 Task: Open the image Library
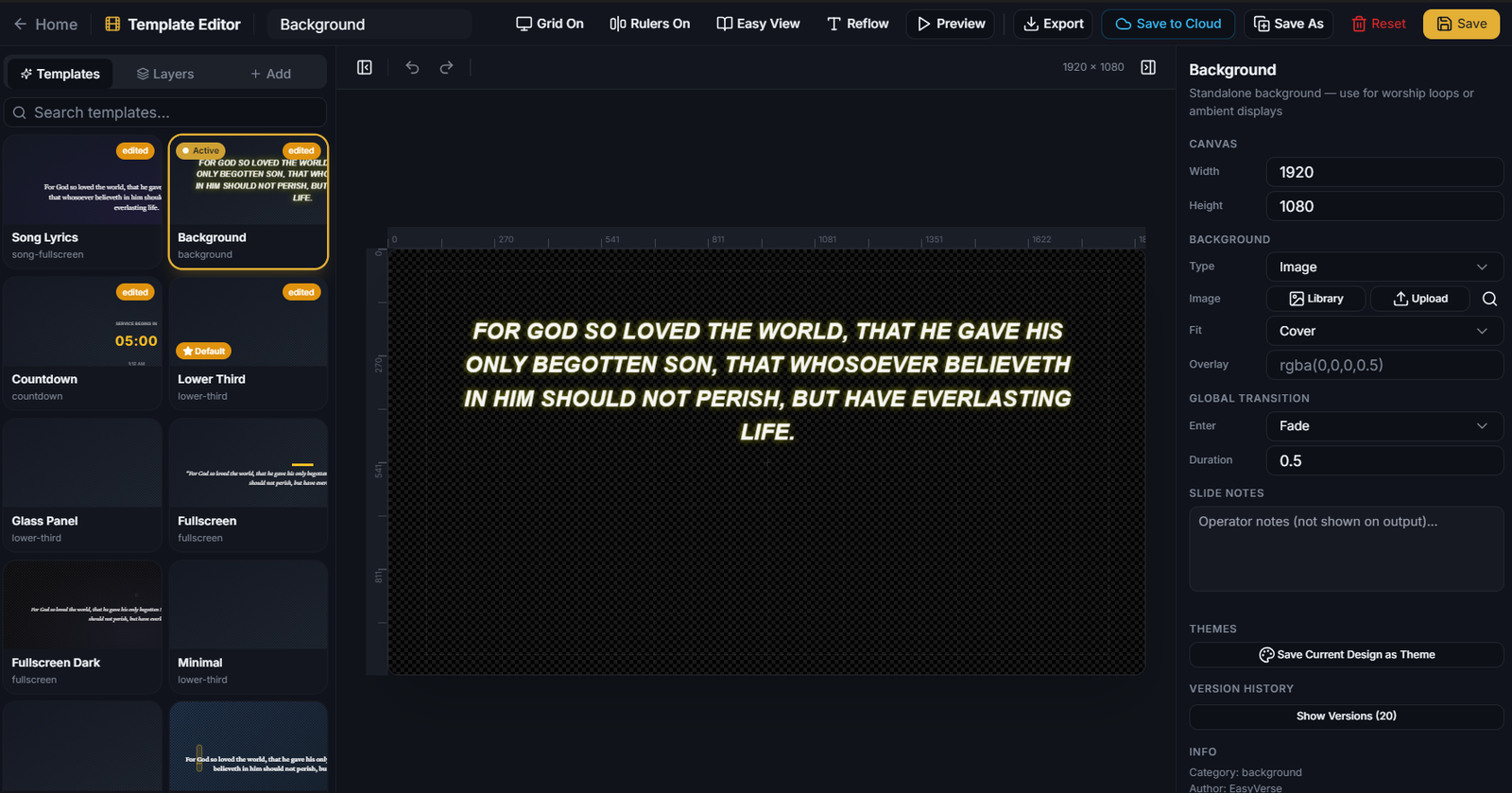[x=1316, y=299]
